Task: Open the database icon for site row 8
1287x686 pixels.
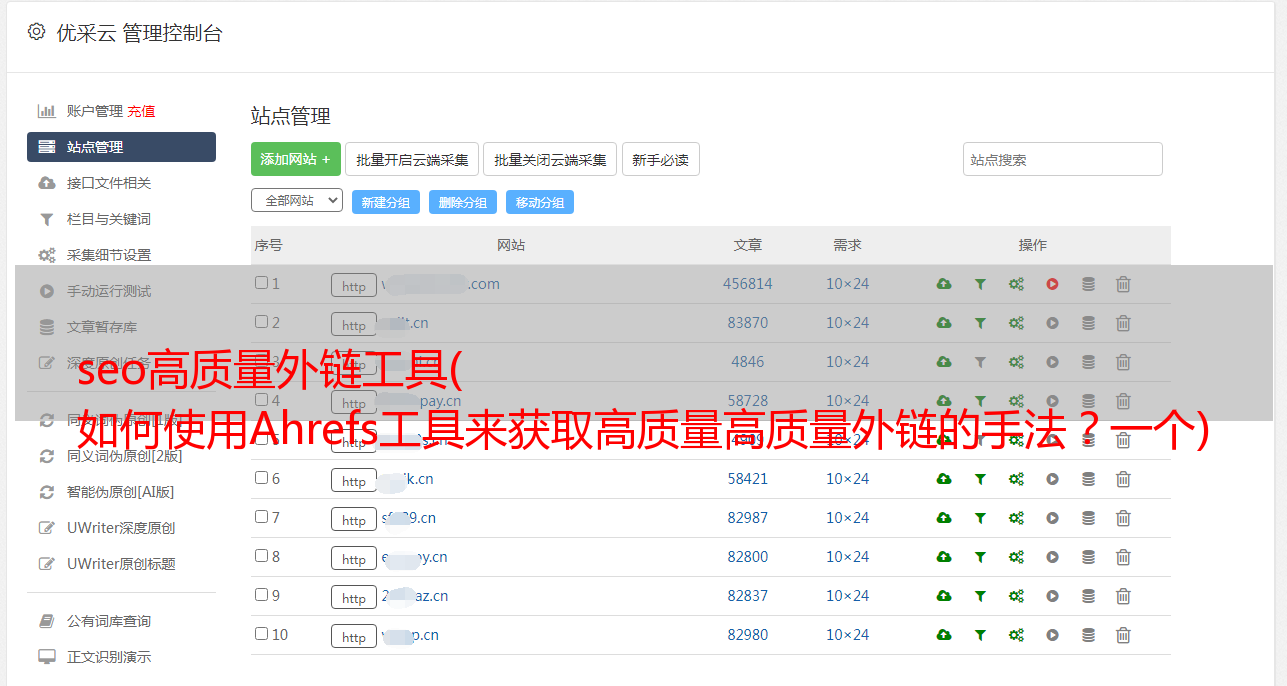Action: pos(1088,557)
